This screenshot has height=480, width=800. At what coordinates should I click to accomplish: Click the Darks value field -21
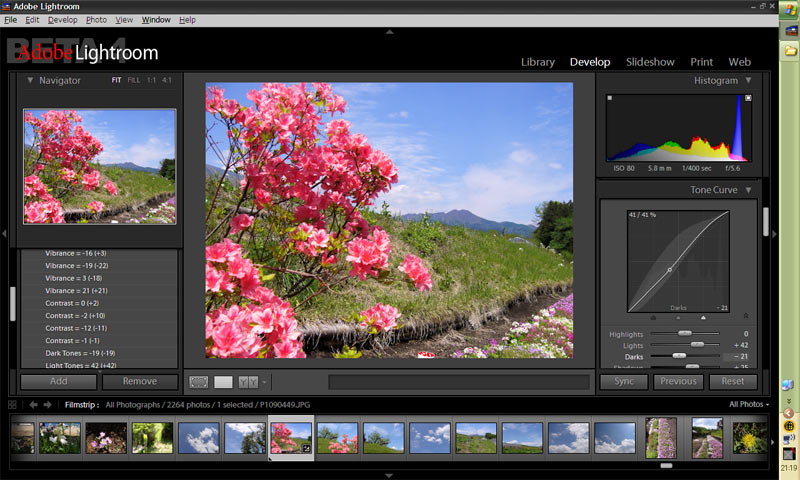pyautogui.click(x=737, y=357)
